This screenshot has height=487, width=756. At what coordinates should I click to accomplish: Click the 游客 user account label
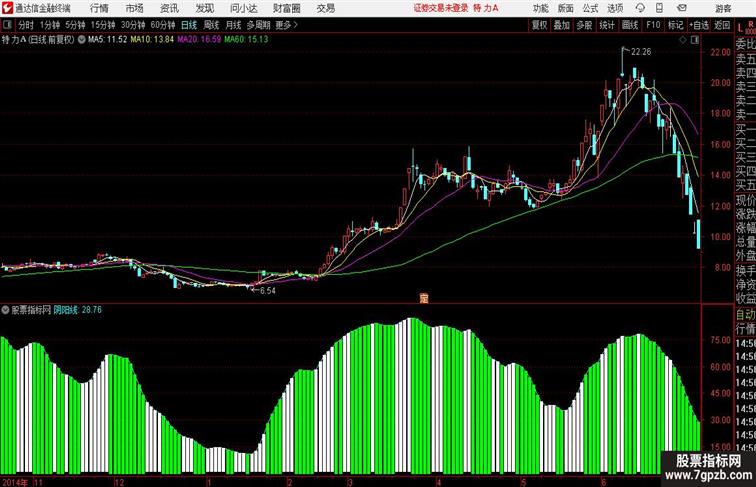click(x=723, y=8)
